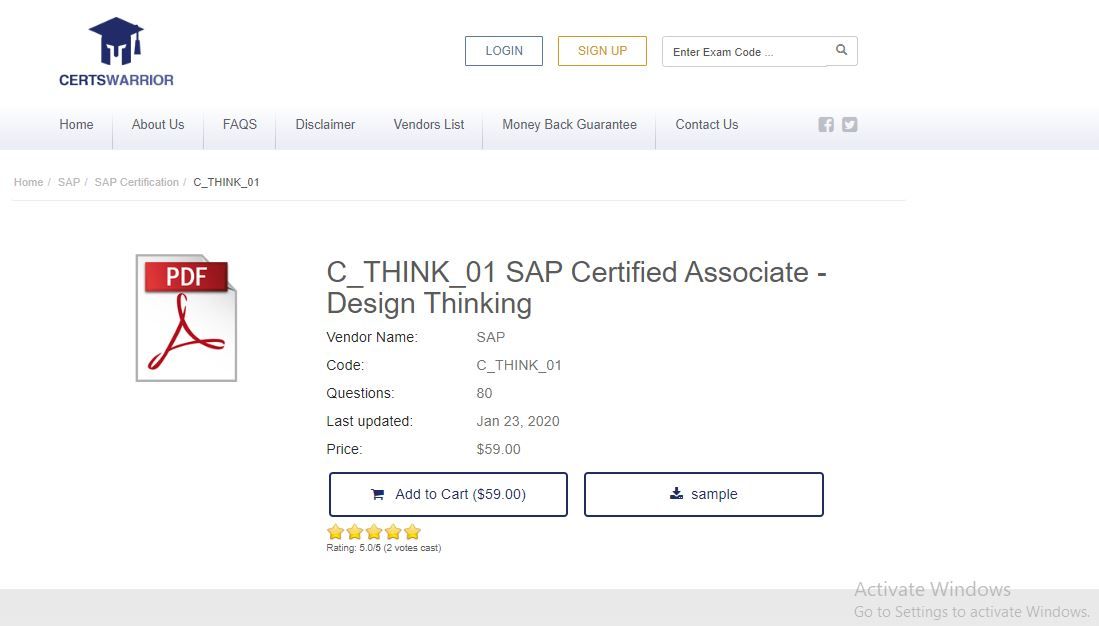Open the Vendors List menu
This screenshot has width=1099, height=626.
coord(429,125)
